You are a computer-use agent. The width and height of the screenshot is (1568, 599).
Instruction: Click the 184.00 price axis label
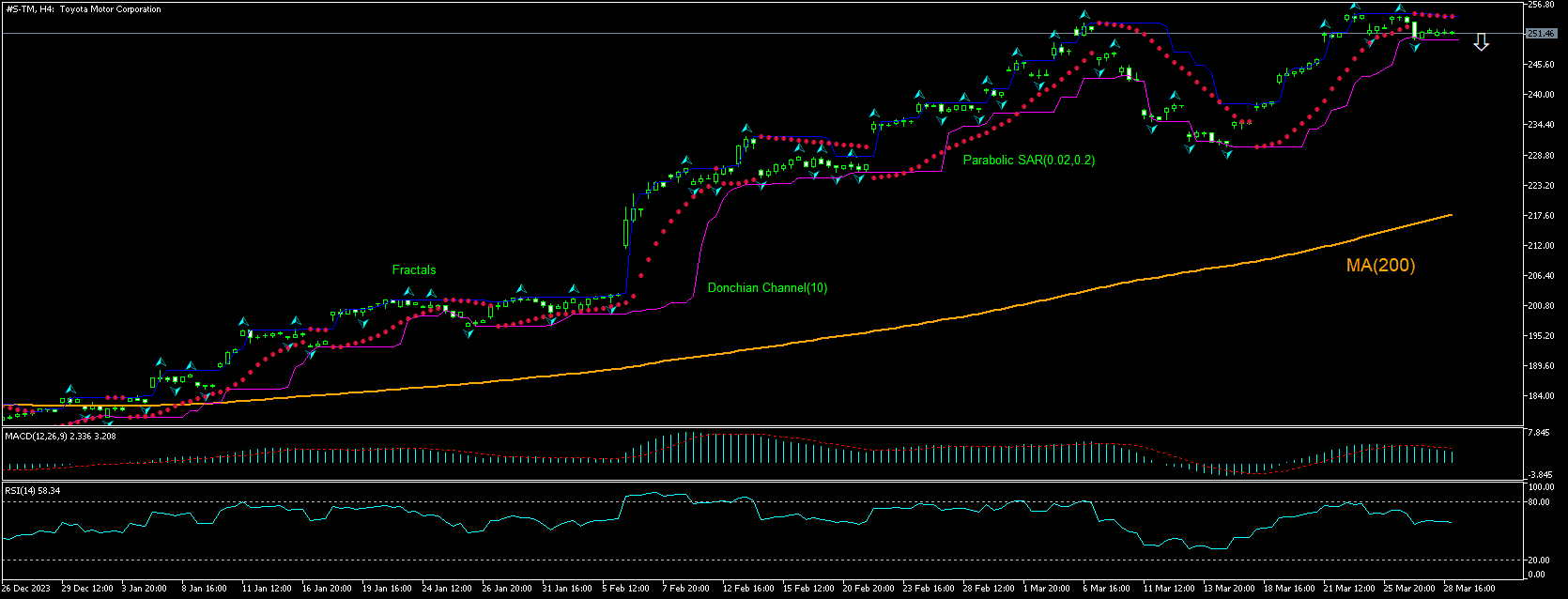pos(1541,396)
